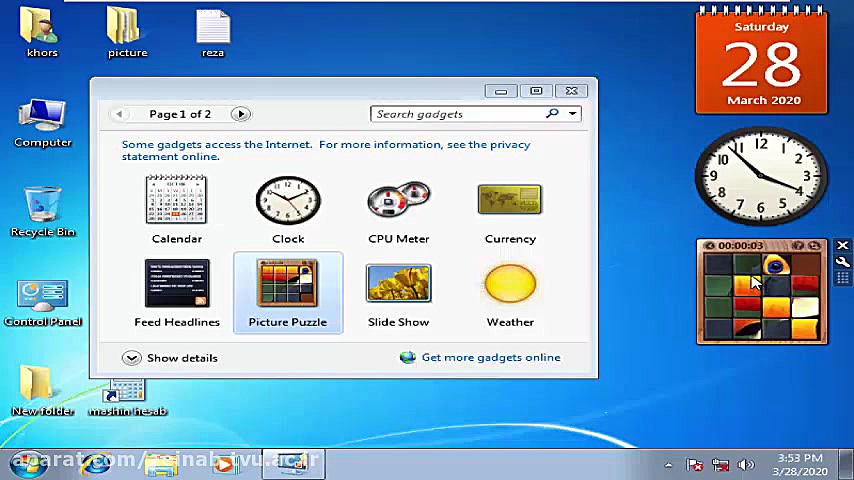Select the CPU Meter gadget

point(399,212)
